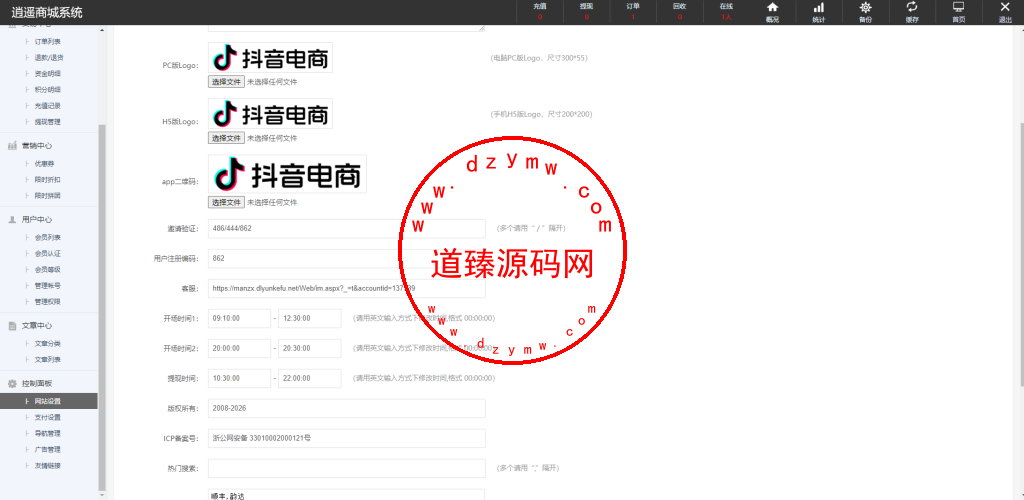
Task: Open 会员认证 in the sidebar
Action: pos(48,253)
